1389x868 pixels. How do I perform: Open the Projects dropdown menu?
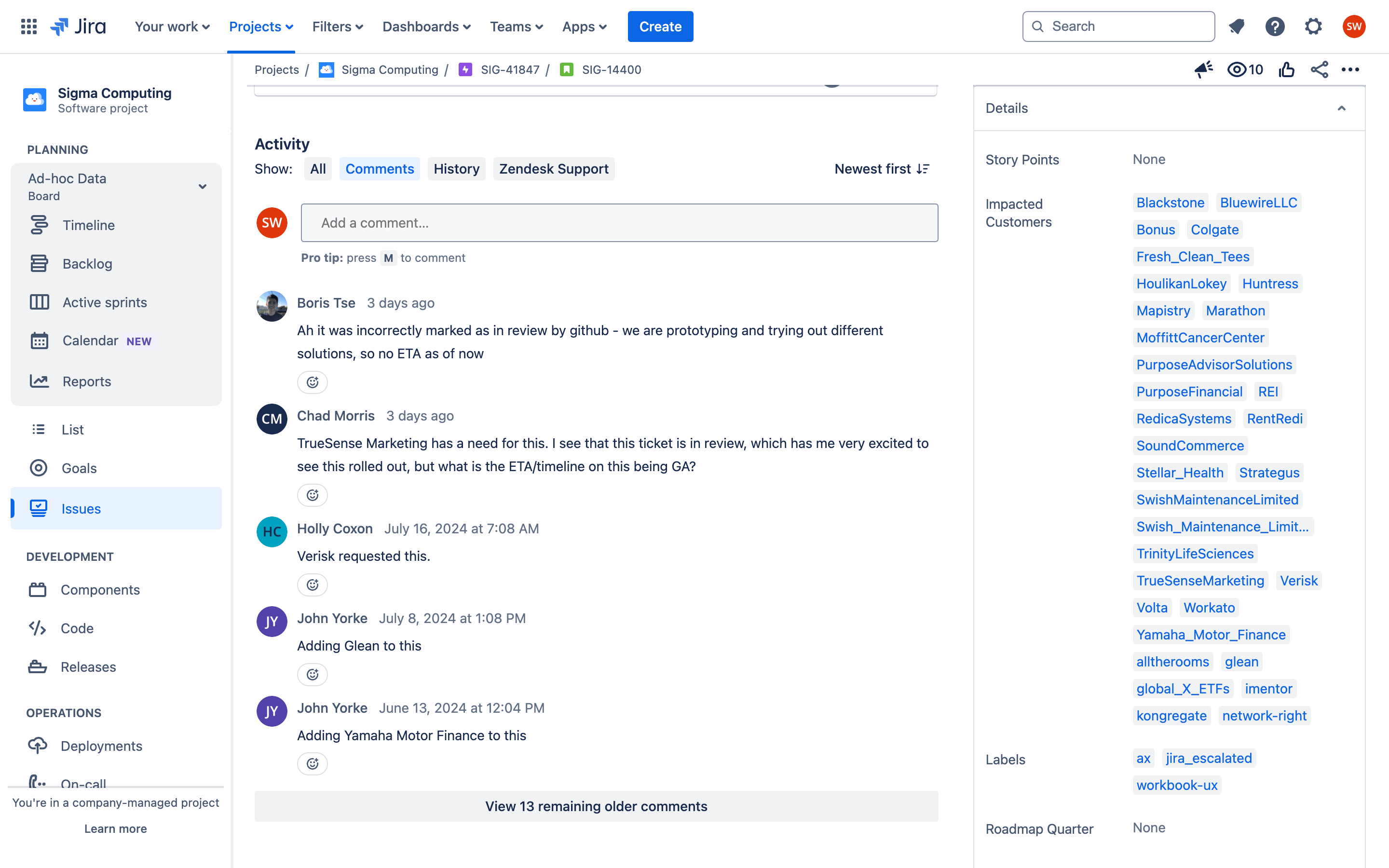[261, 27]
